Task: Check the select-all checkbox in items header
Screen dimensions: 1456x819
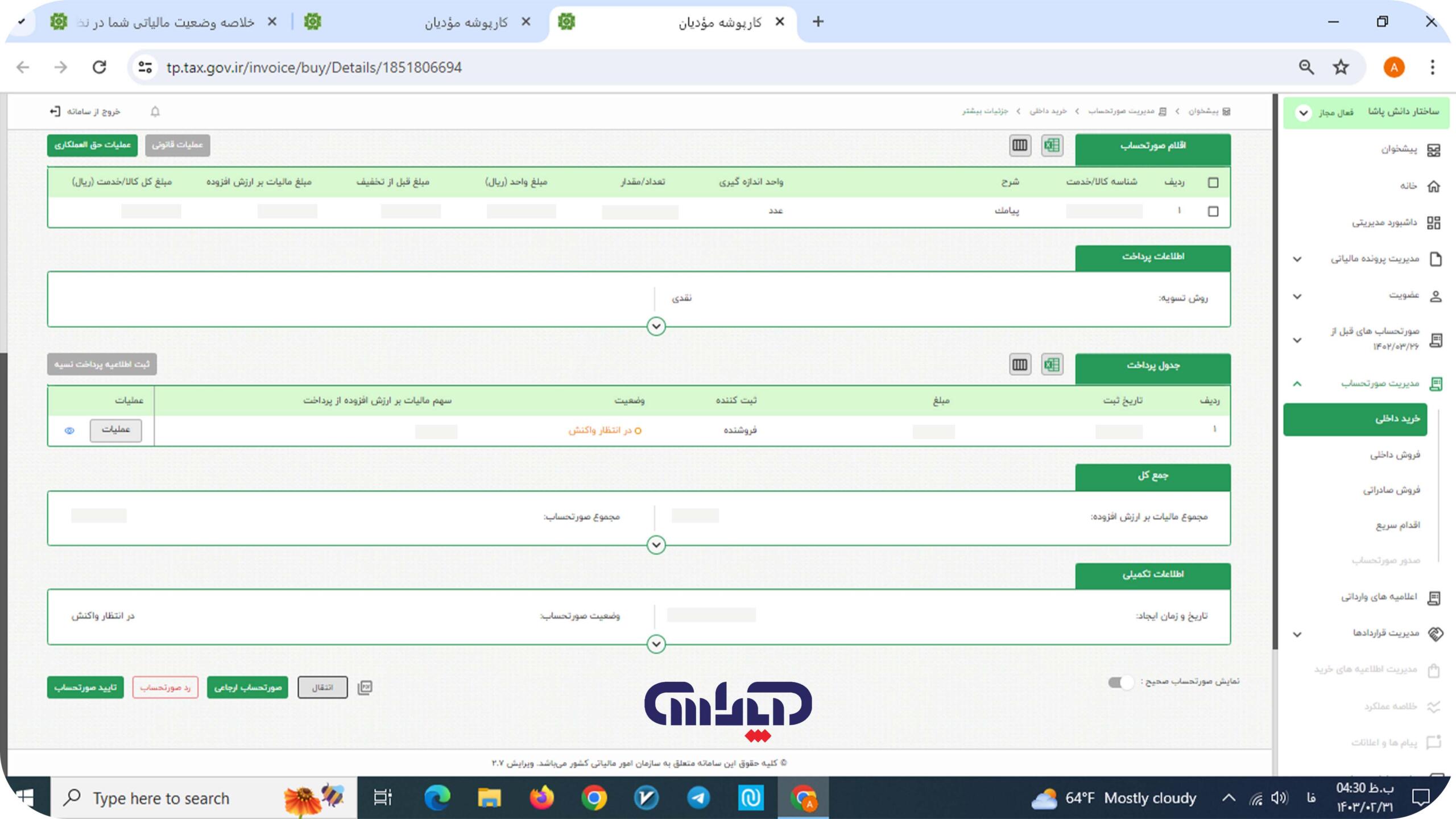Action: (1213, 183)
